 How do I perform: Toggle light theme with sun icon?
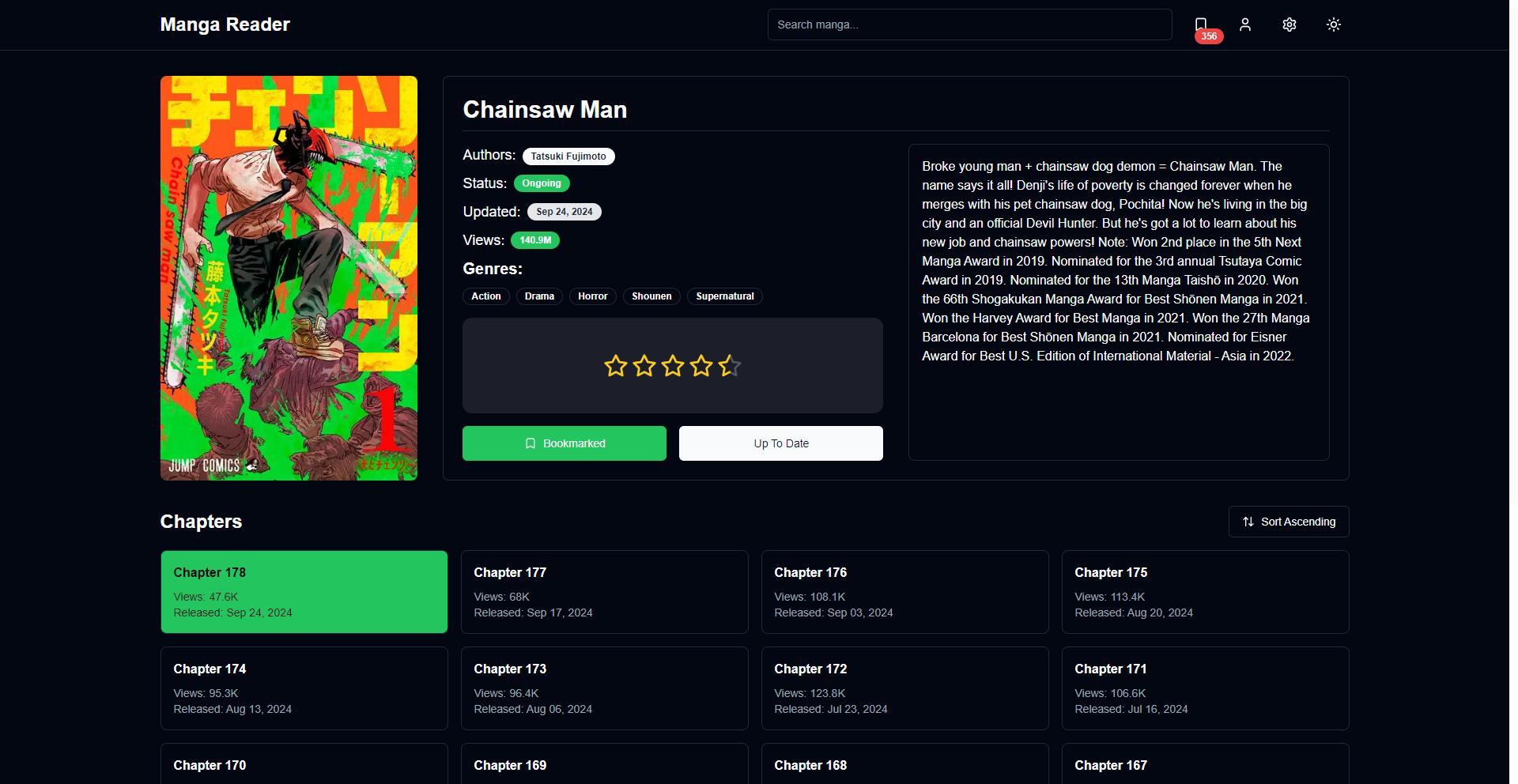[x=1334, y=24]
